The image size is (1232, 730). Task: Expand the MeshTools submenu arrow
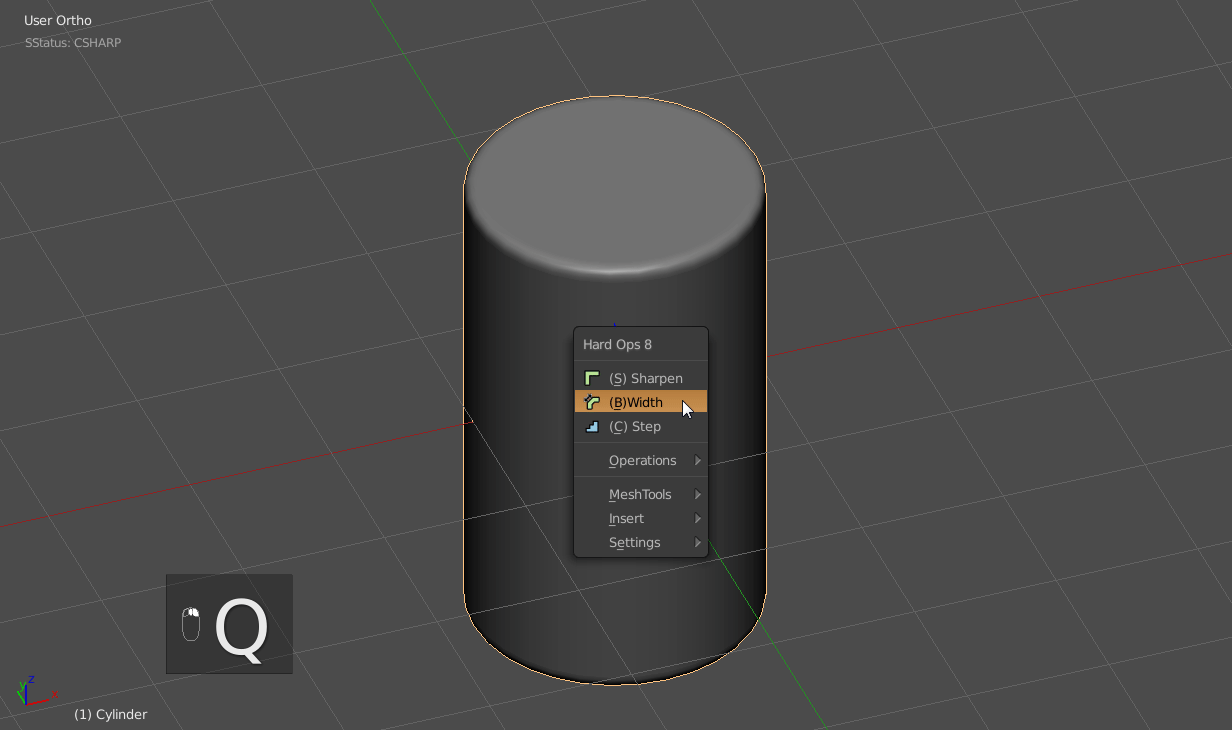point(698,495)
